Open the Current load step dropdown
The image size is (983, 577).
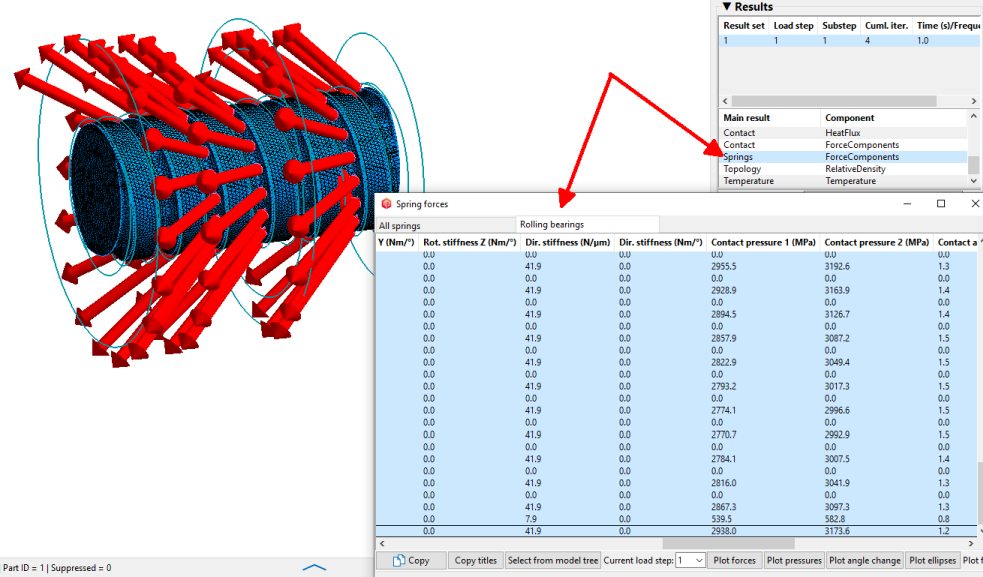[690, 561]
